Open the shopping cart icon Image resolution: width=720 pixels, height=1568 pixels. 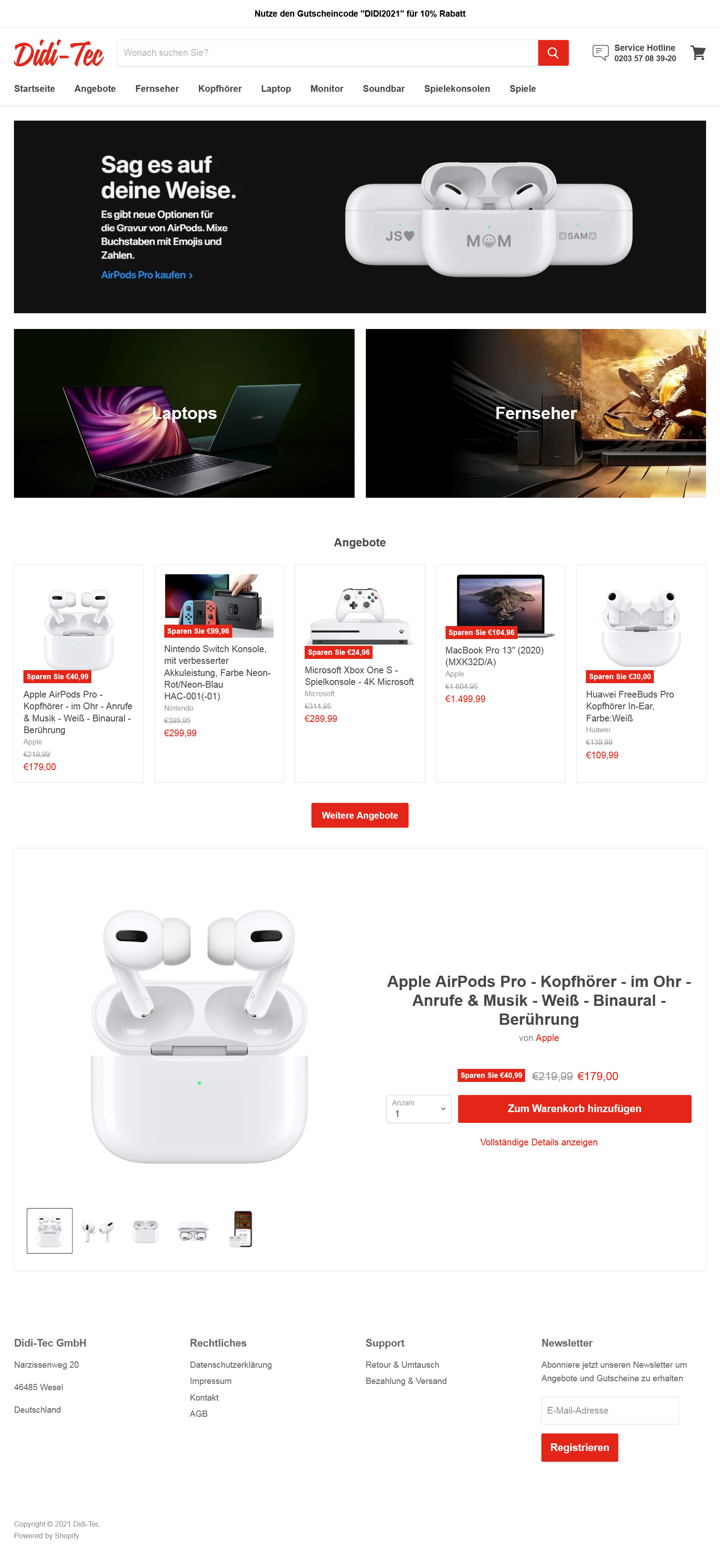point(698,53)
